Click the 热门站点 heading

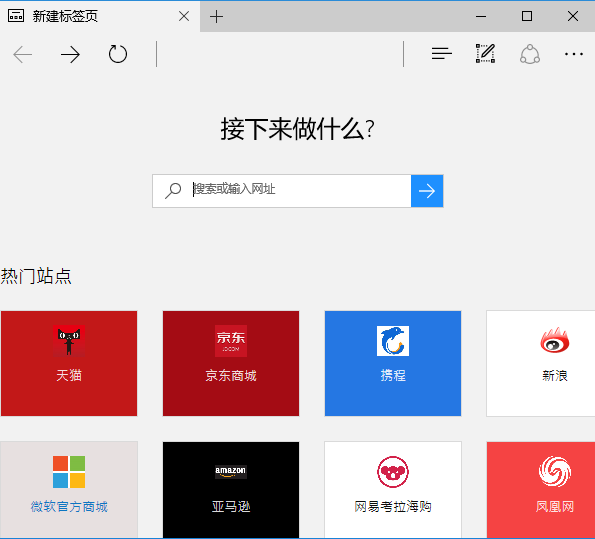coord(36,276)
